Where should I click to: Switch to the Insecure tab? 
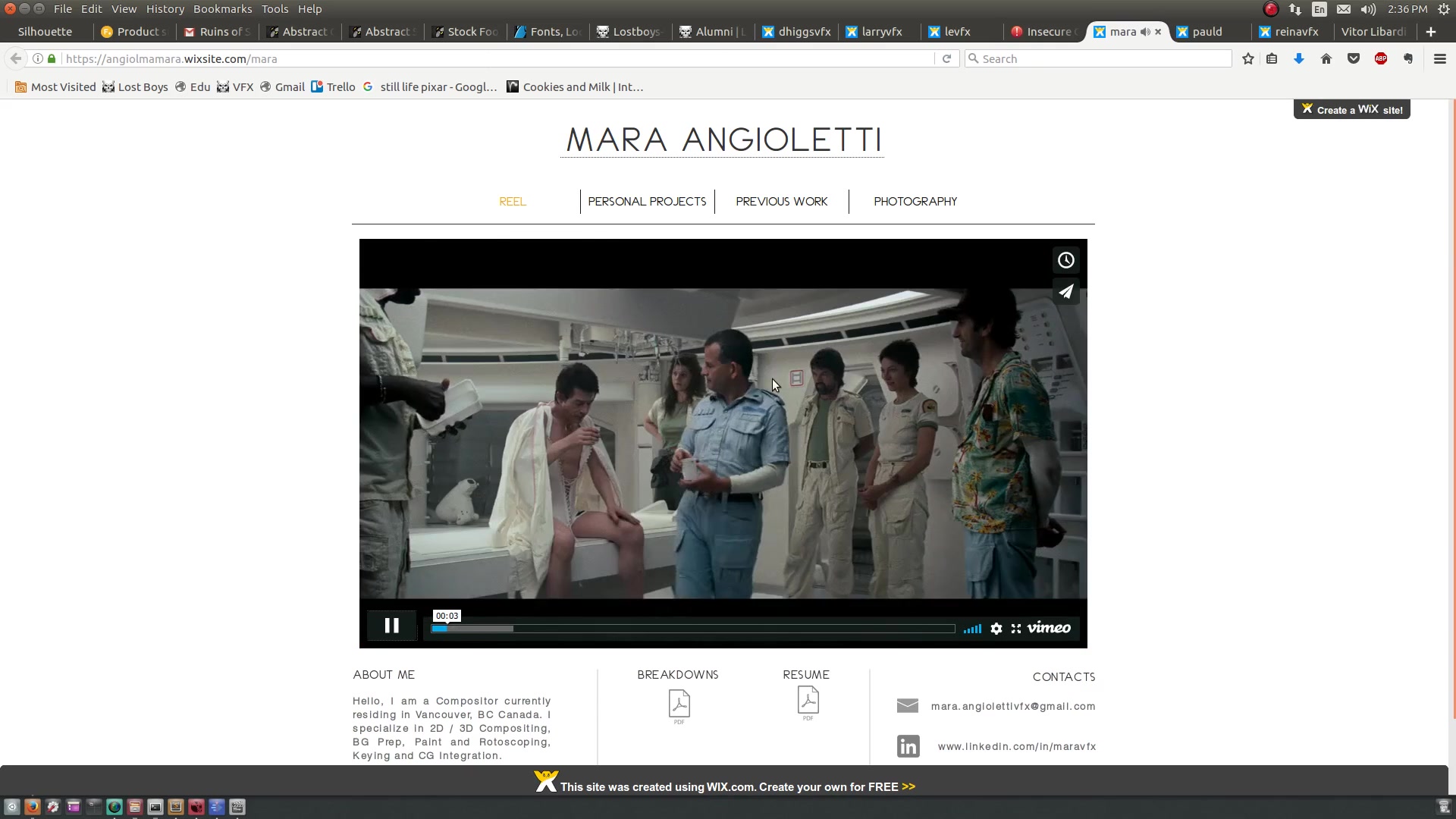tap(1045, 32)
